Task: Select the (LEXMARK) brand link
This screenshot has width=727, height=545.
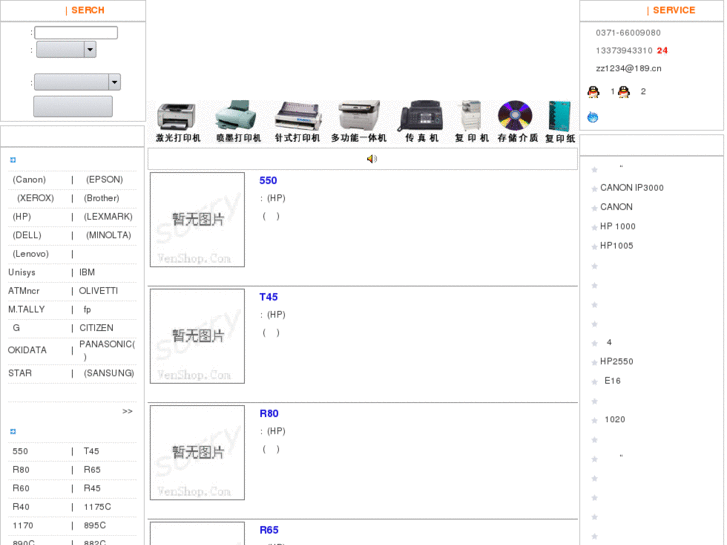Action: coord(108,217)
